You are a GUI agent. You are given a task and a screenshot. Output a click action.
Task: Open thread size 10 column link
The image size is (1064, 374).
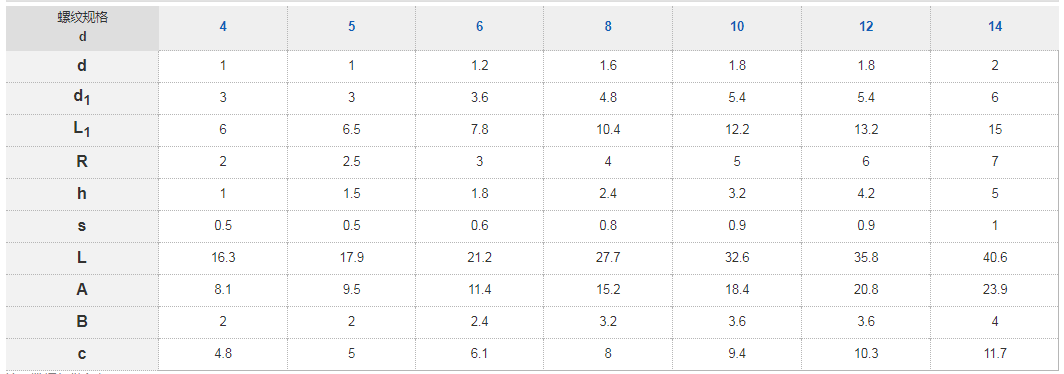point(737,26)
